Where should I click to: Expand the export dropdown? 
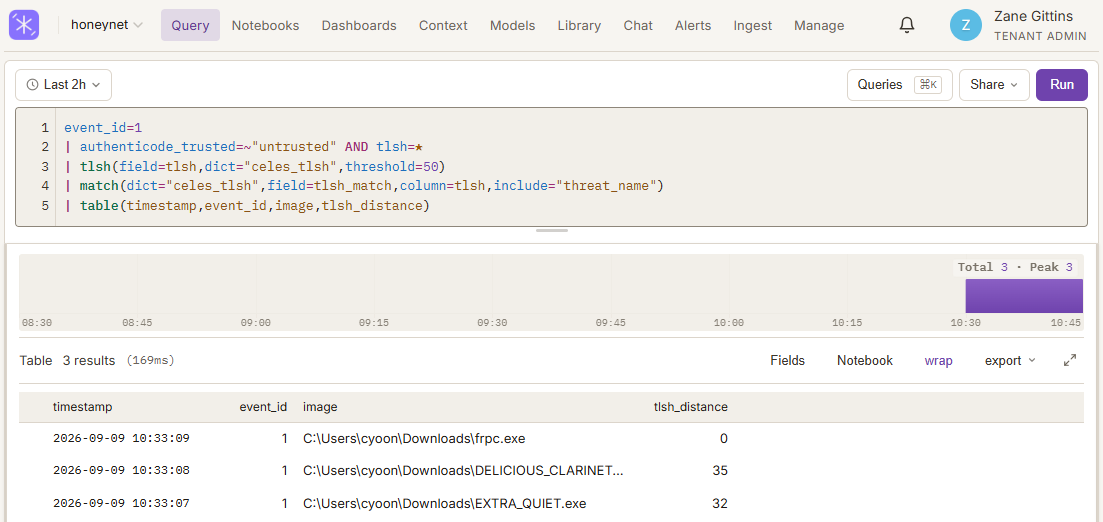pyautogui.click(x=1010, y=360)
